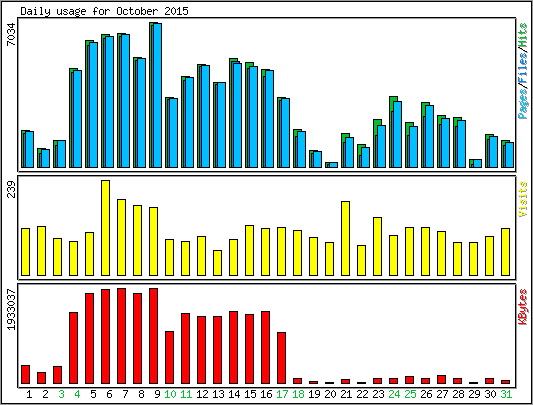Click the Visits legend label

click(x=523, y=199)
